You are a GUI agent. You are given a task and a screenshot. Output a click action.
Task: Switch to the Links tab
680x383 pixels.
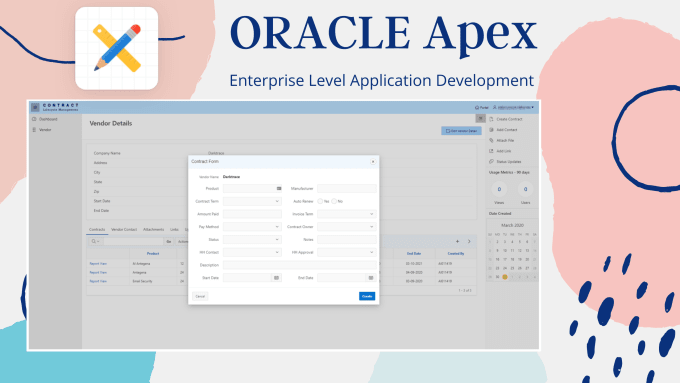click(x=174, y=229)
